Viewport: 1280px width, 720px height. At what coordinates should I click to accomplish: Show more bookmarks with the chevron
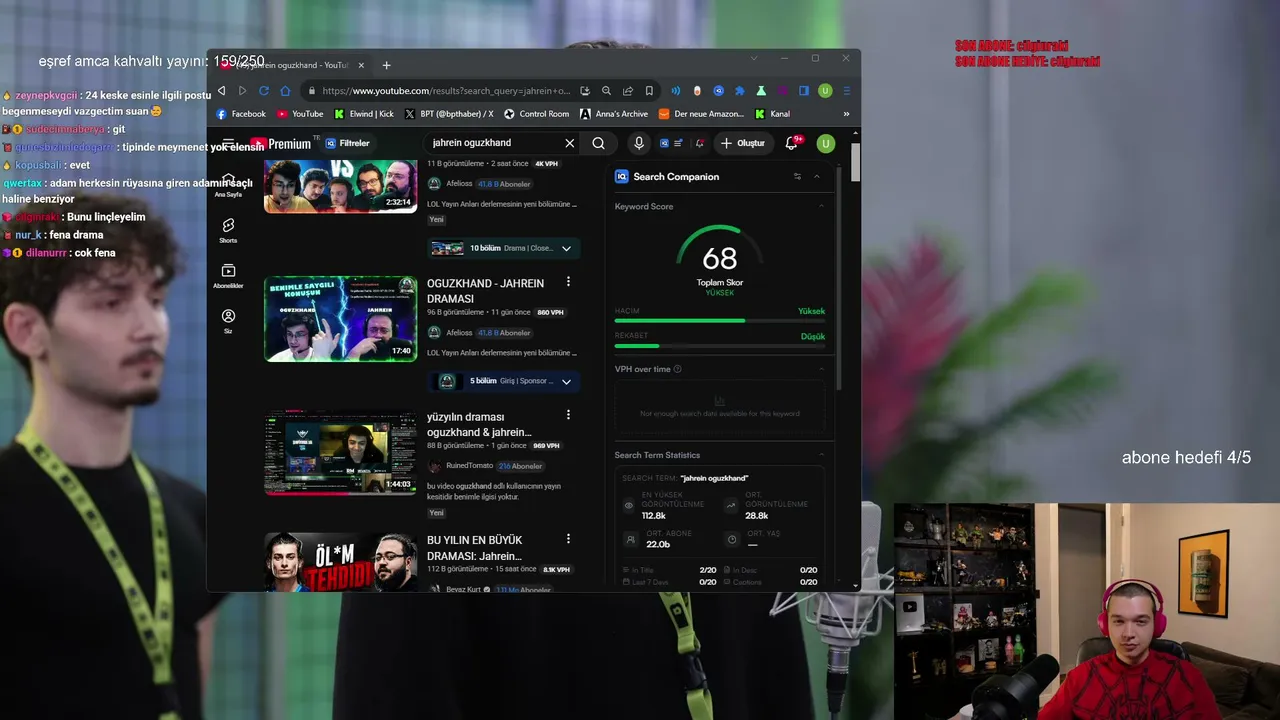coord(846,114)
